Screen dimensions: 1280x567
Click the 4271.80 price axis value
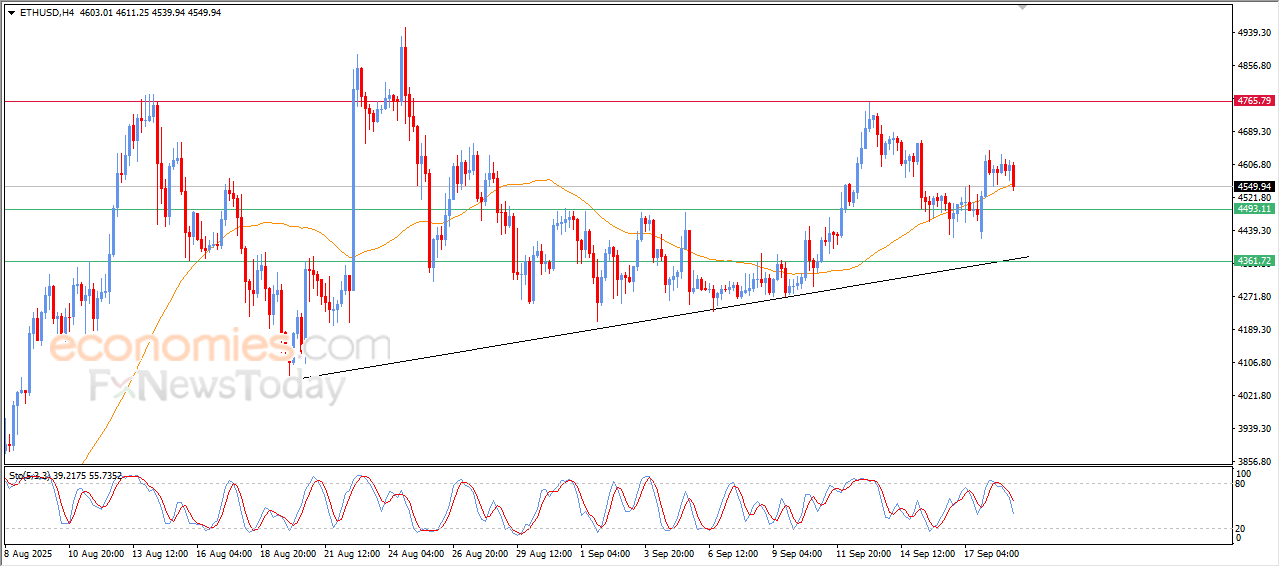(1254, 297)
